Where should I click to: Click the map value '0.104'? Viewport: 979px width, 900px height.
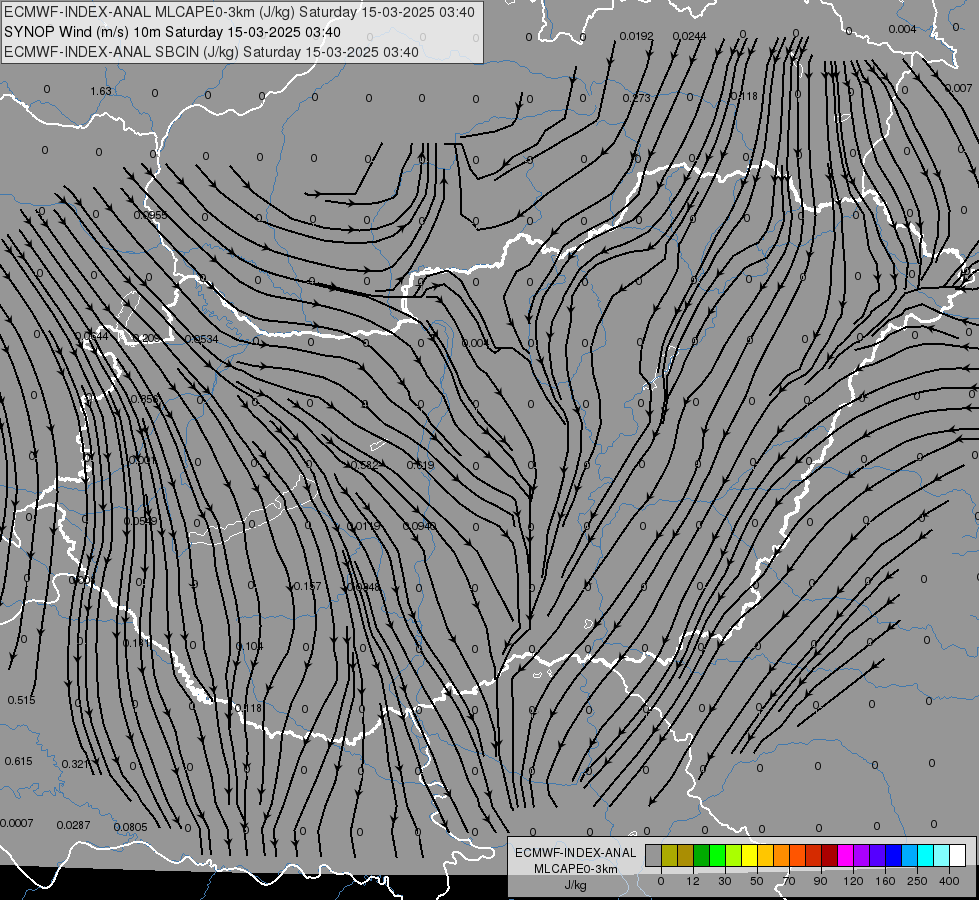250,646
